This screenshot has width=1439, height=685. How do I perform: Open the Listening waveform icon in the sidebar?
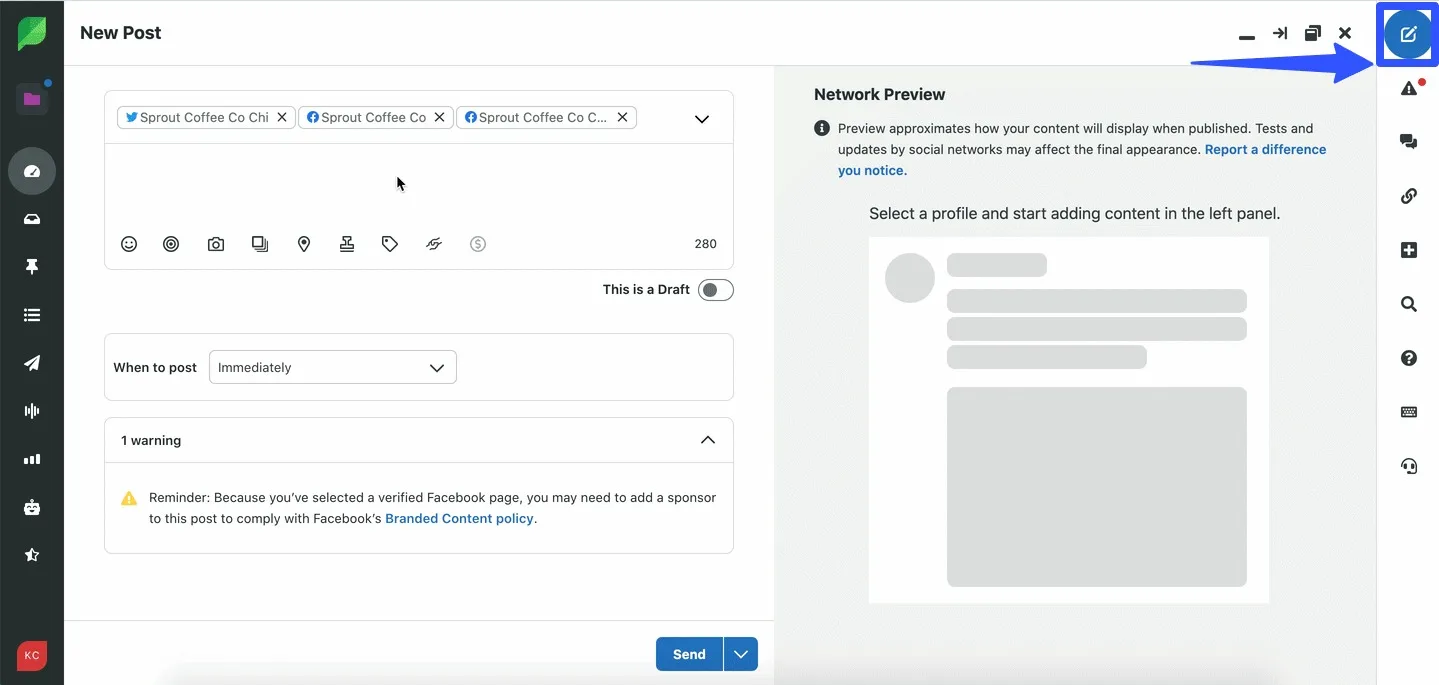pyautogui.click(x=31, y=410)
